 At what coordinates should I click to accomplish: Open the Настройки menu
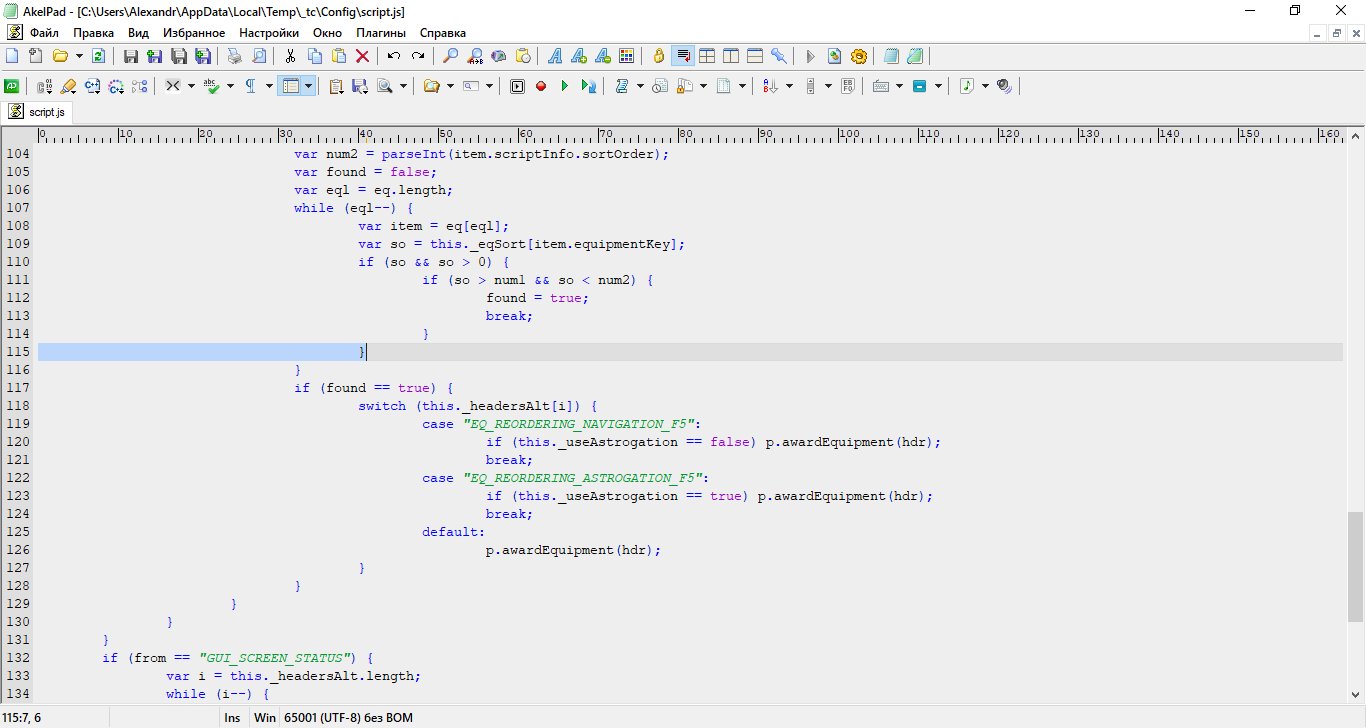tap(268, 33)
